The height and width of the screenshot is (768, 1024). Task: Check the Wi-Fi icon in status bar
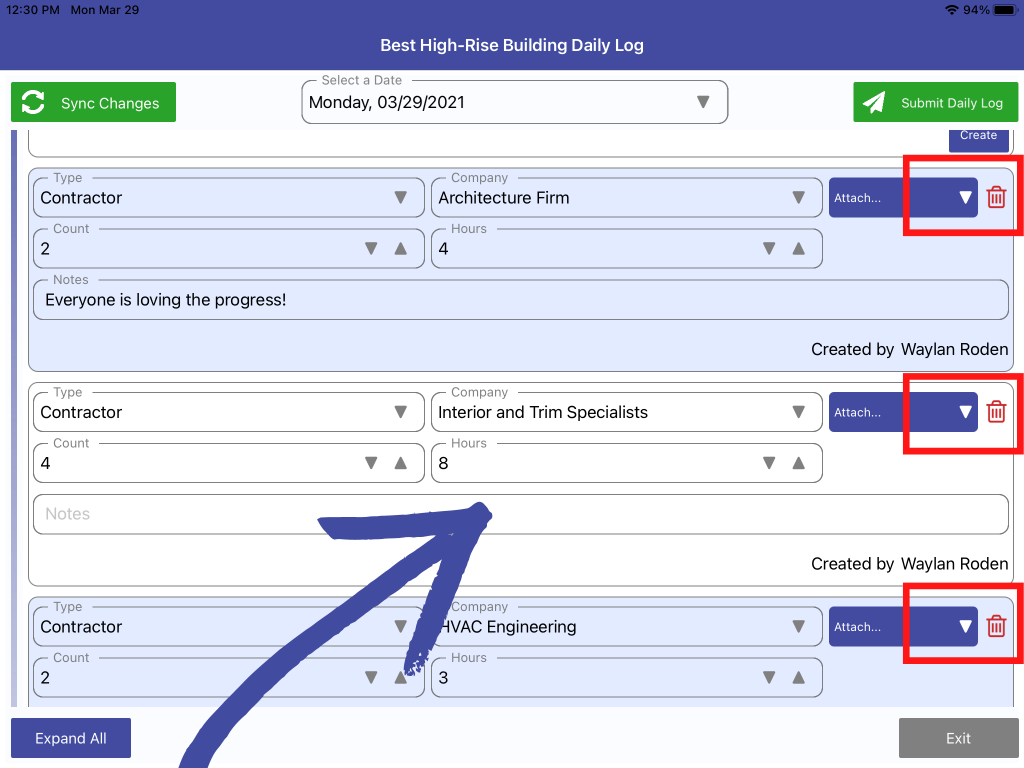coord(952,10)
